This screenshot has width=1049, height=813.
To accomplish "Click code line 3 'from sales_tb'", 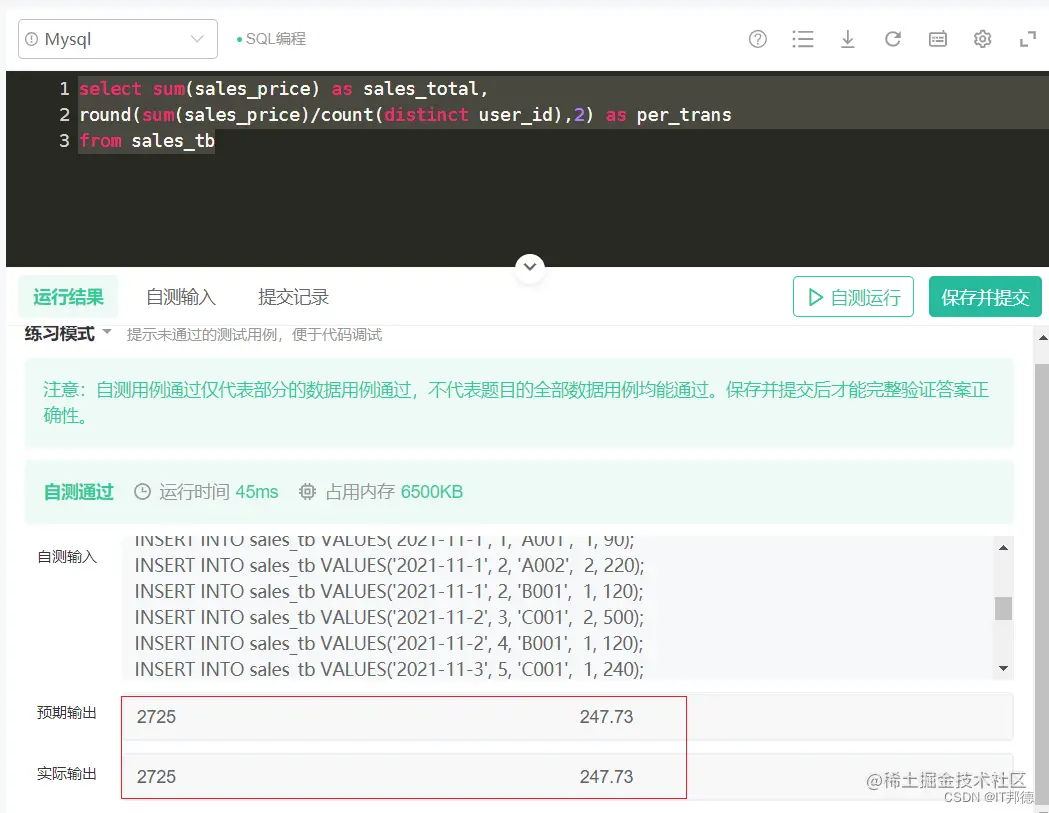I will click(147, 141).
